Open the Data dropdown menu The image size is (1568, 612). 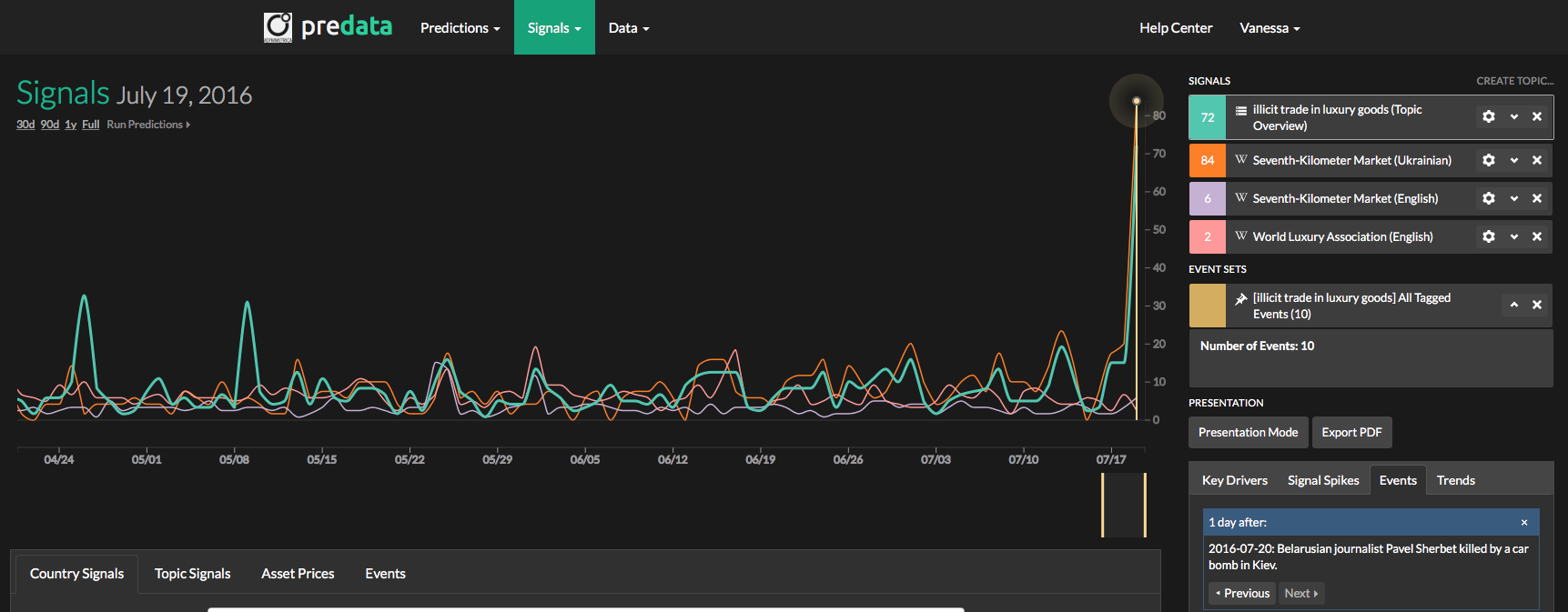[629, 27]
